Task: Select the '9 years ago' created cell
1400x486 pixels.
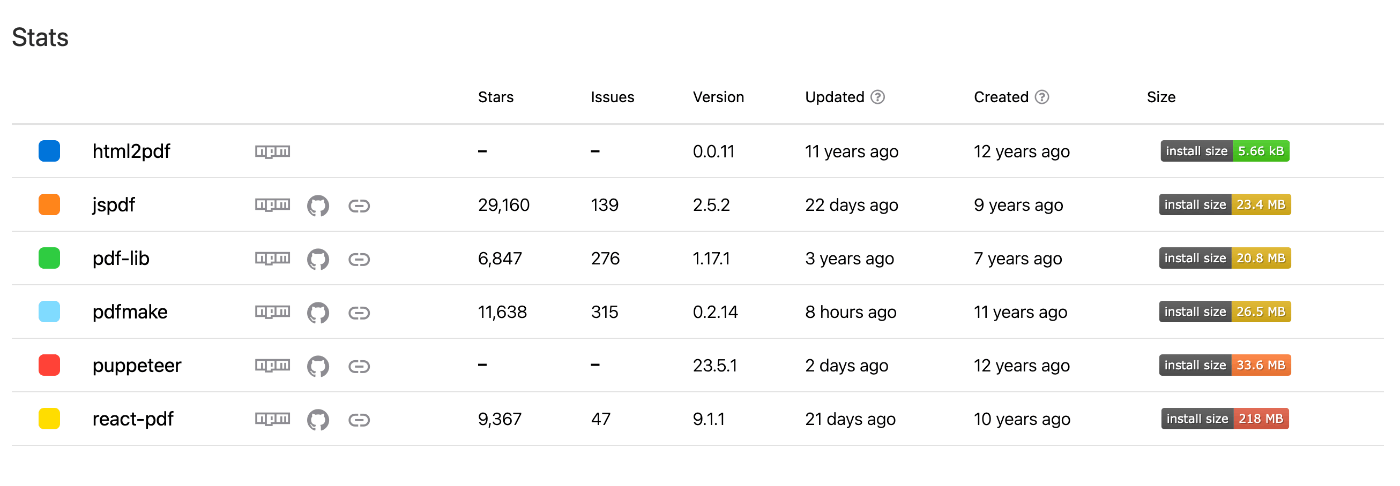Action: point(1019,205)
